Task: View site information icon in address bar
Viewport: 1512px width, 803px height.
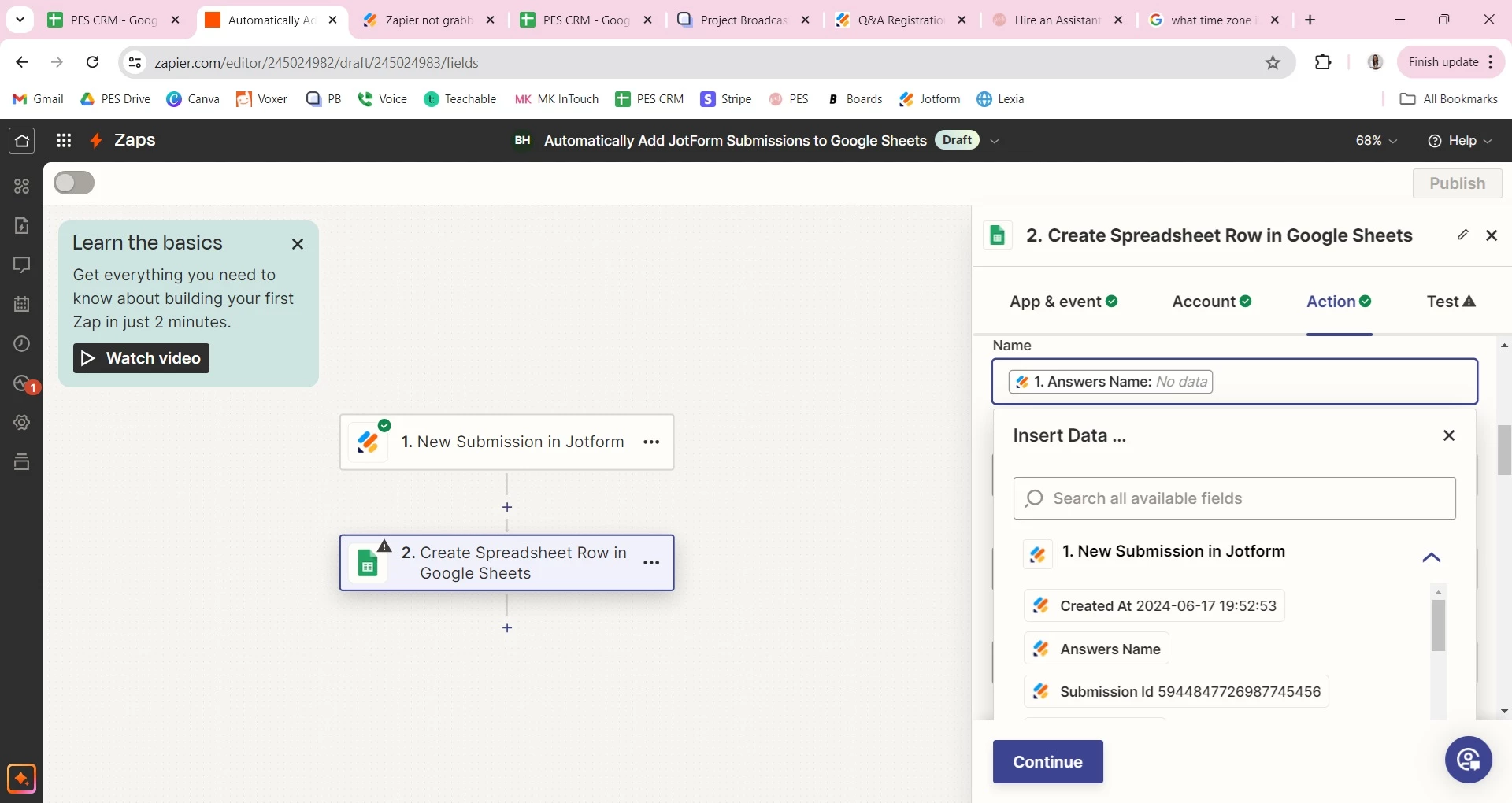Action: (x=135, y=63)
